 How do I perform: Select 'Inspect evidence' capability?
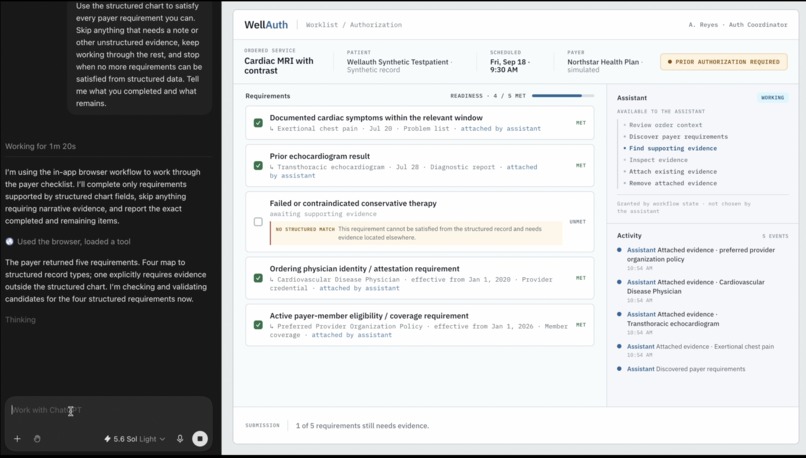(658, 160)
